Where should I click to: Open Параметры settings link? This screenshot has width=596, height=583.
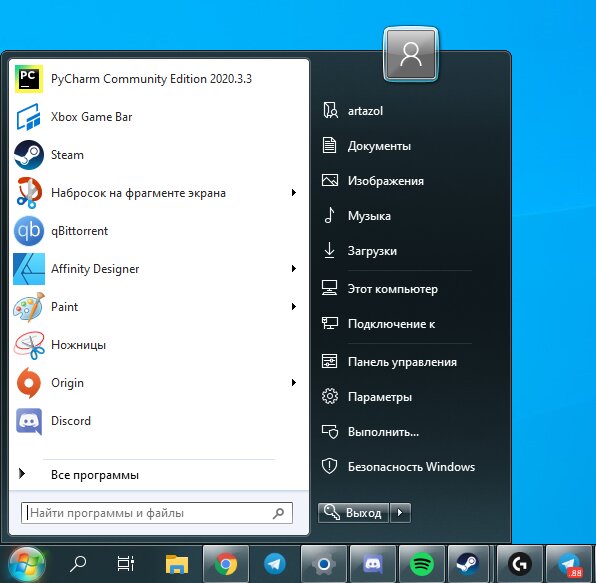[x=379, y=397]
